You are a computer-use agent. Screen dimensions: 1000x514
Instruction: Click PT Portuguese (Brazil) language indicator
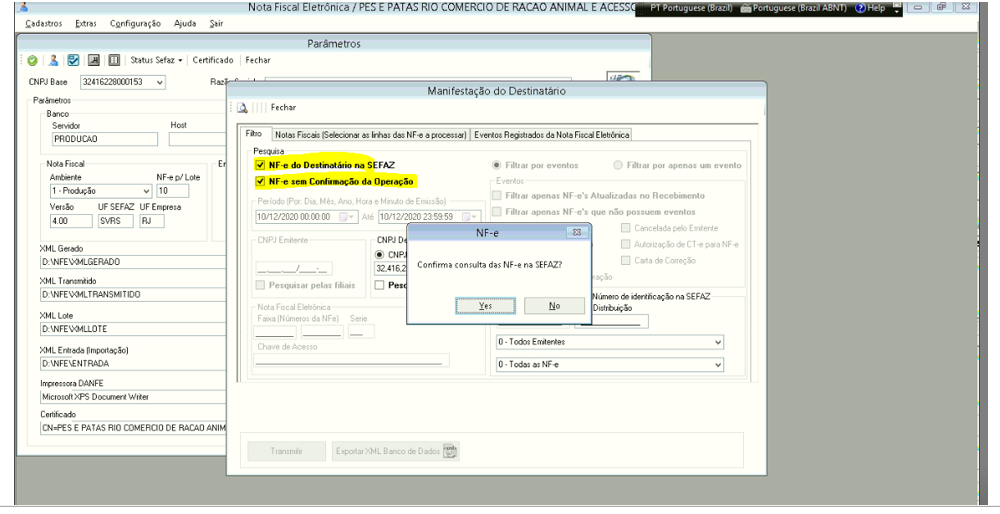691,8
